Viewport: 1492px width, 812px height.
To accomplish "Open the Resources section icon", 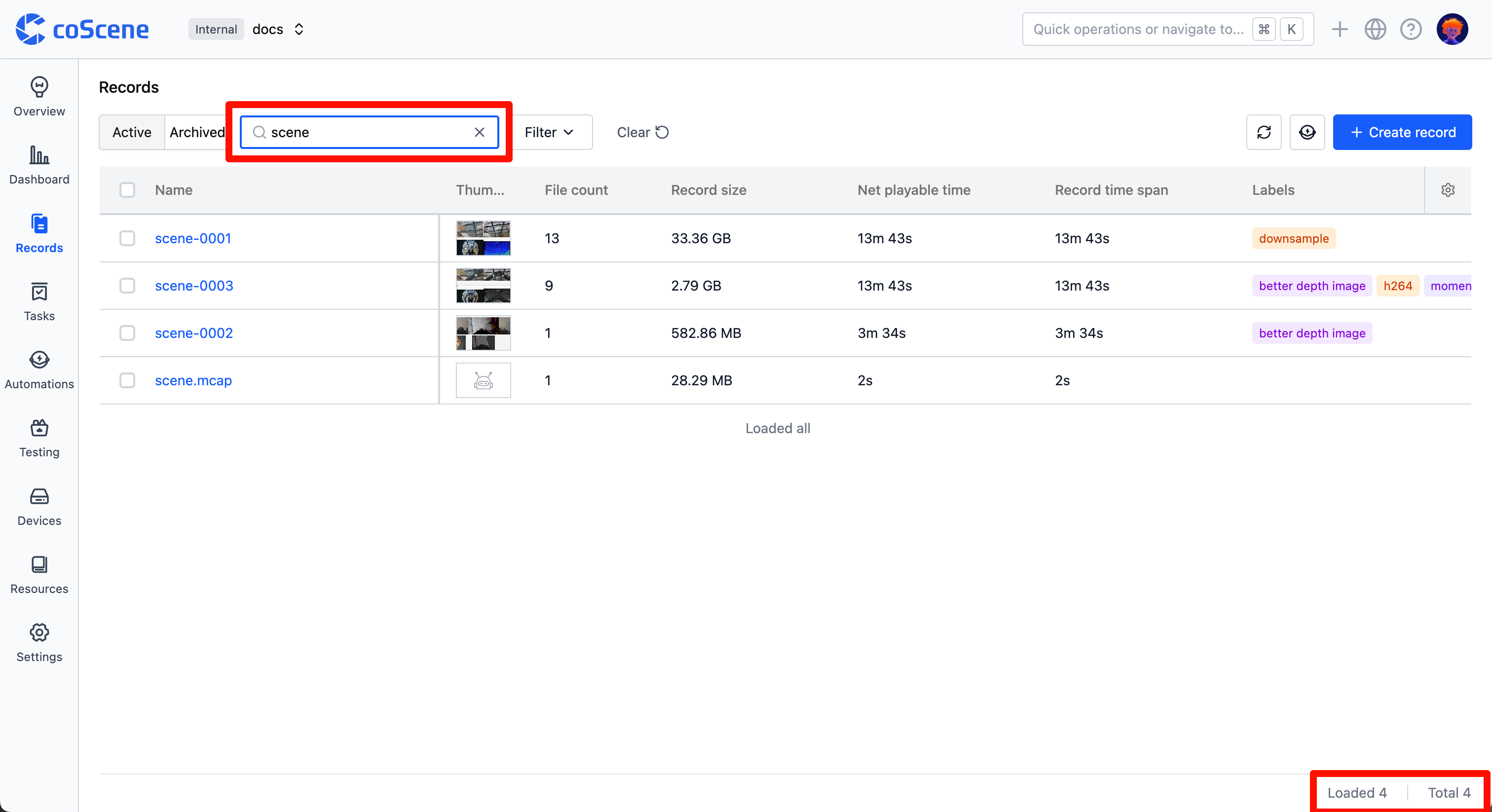I will [x=38, y=574].
